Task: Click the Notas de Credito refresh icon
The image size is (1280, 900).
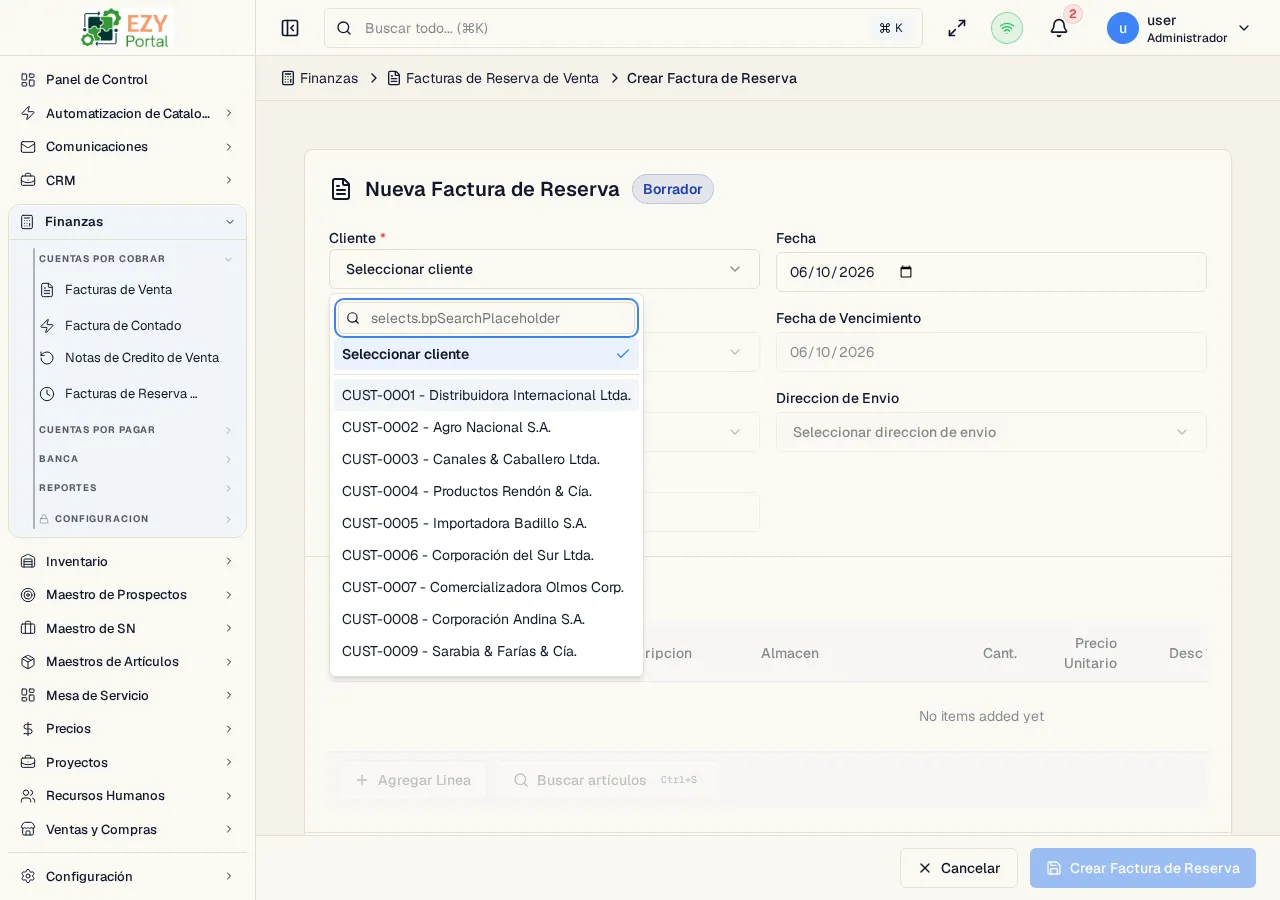Action: pyautogui.click(x=47, y=357)
